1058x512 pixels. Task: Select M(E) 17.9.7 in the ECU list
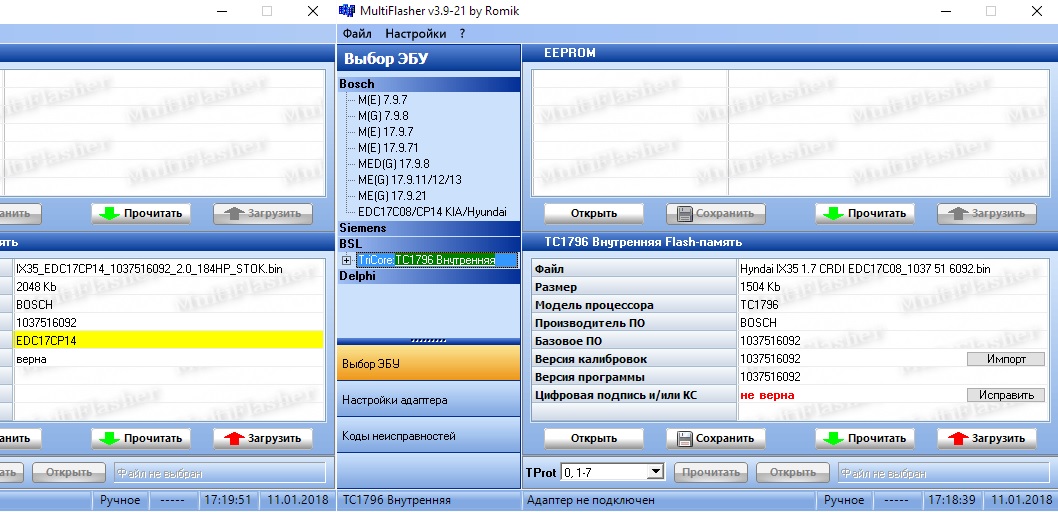pyautogui.click(x=385, y=132)
